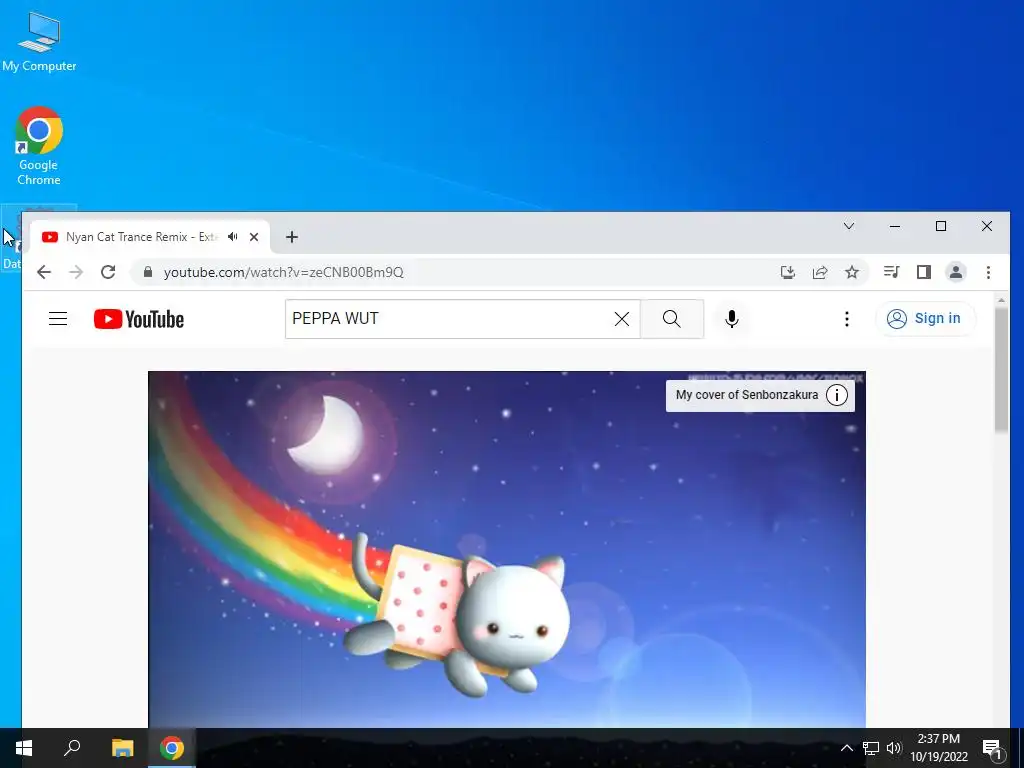Mute tab via speaker icon on tab
The width and height of the screenshot is (1024, 768).
point(232,236)
